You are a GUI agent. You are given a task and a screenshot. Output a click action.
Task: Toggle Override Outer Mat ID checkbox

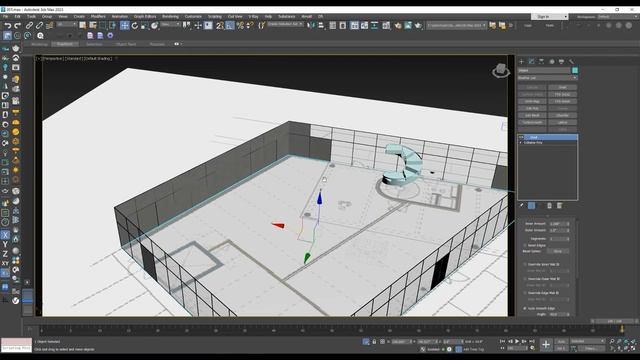coord(525,279)
